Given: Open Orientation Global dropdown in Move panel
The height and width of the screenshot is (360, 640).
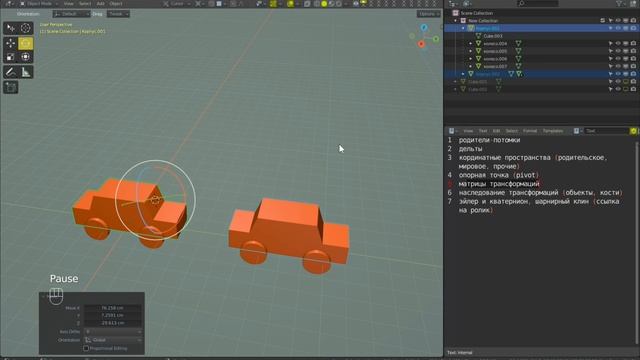Looking at the screenshot, I should pyautogui.click(x=113, y=340).
